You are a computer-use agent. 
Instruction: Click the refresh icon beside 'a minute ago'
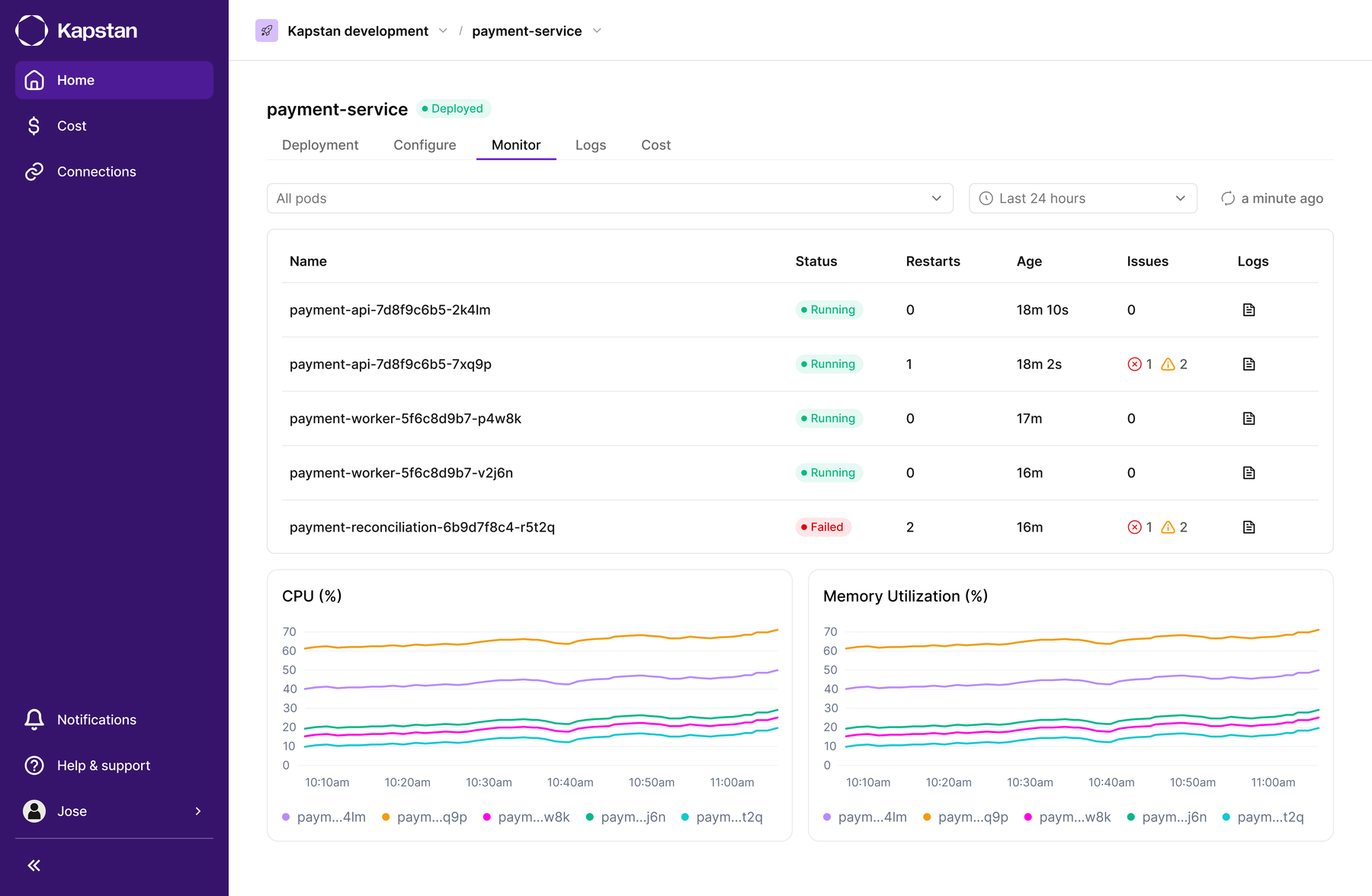coord(1228,198)
